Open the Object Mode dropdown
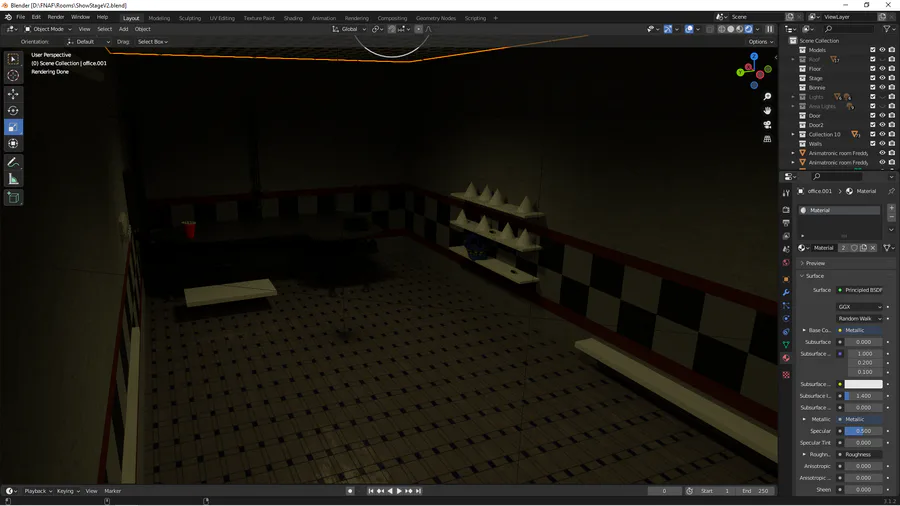Image resolution: width=900 pixels, height=506 pixels. click(x=48, y=29)
